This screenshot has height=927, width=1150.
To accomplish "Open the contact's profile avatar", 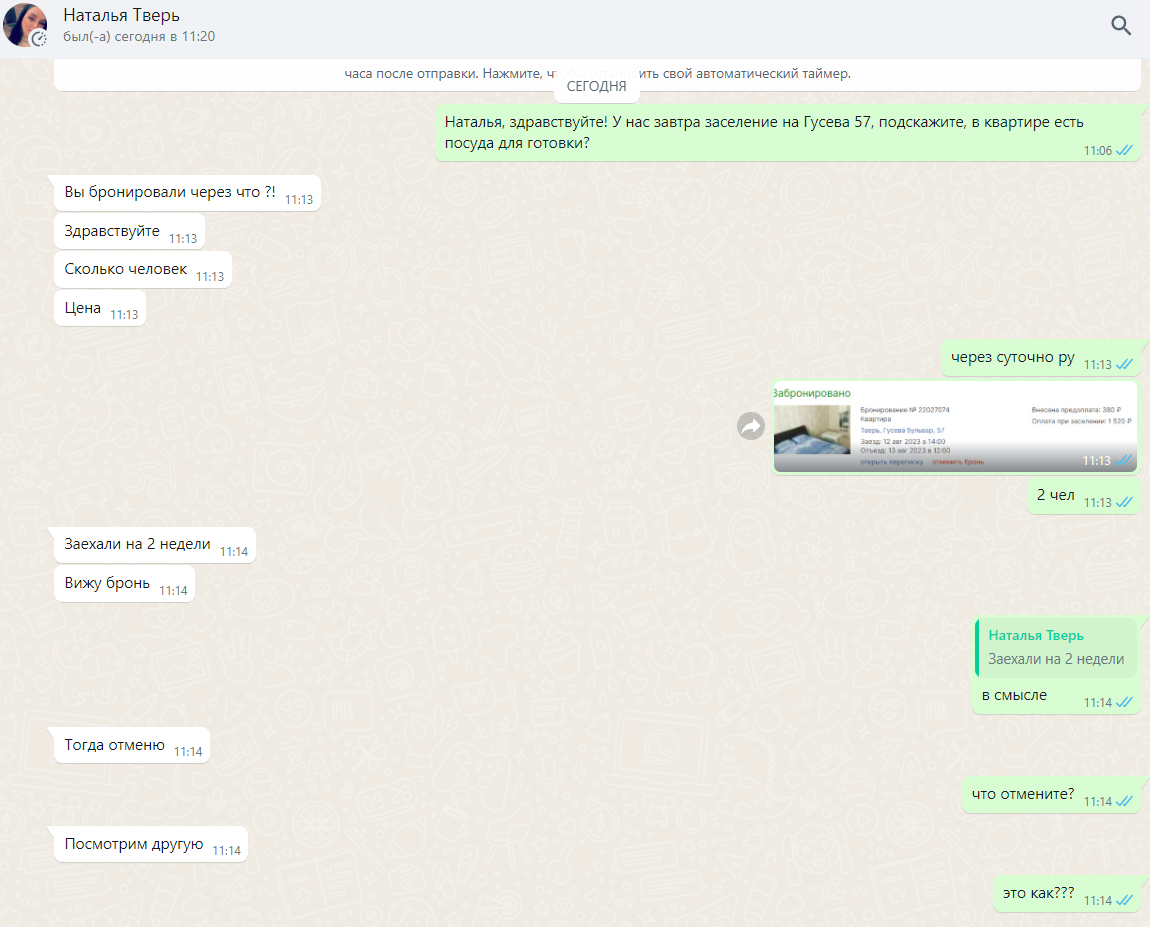I will [25, 24].
